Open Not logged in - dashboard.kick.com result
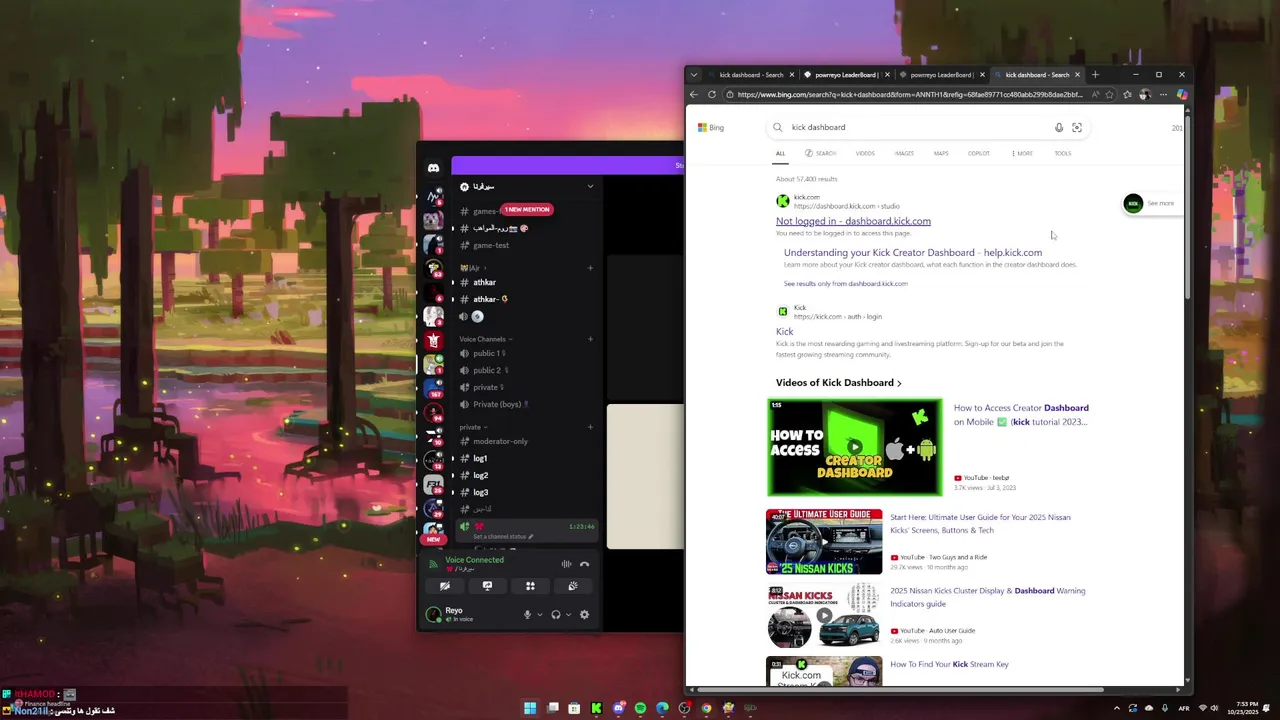The height and width of the screenshot is (720, 1280). (x=853, y=221)
